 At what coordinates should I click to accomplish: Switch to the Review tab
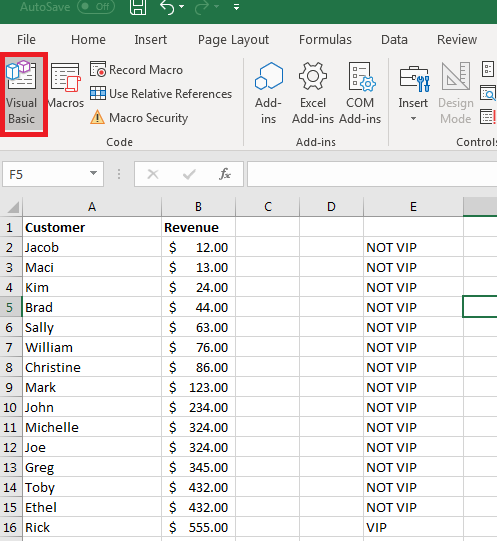pos(457,40)
